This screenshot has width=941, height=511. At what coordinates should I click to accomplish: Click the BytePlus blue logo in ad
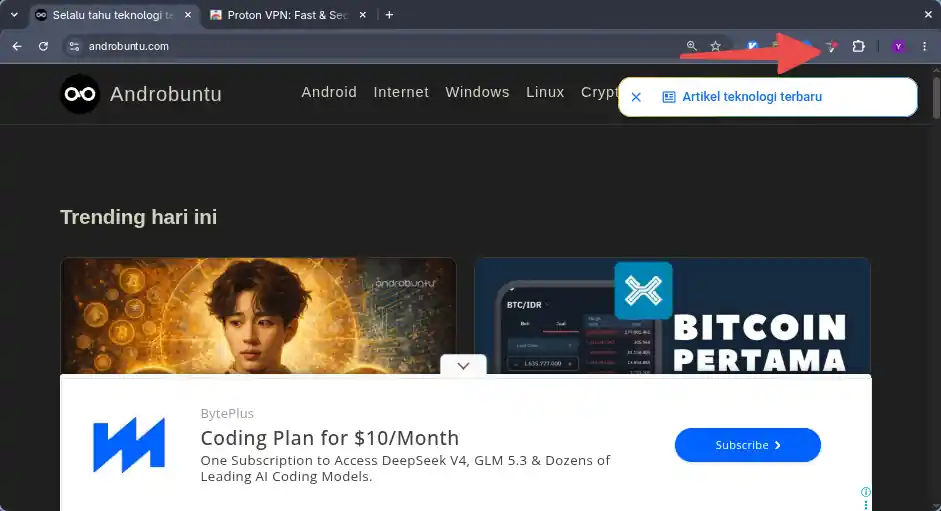129,445
